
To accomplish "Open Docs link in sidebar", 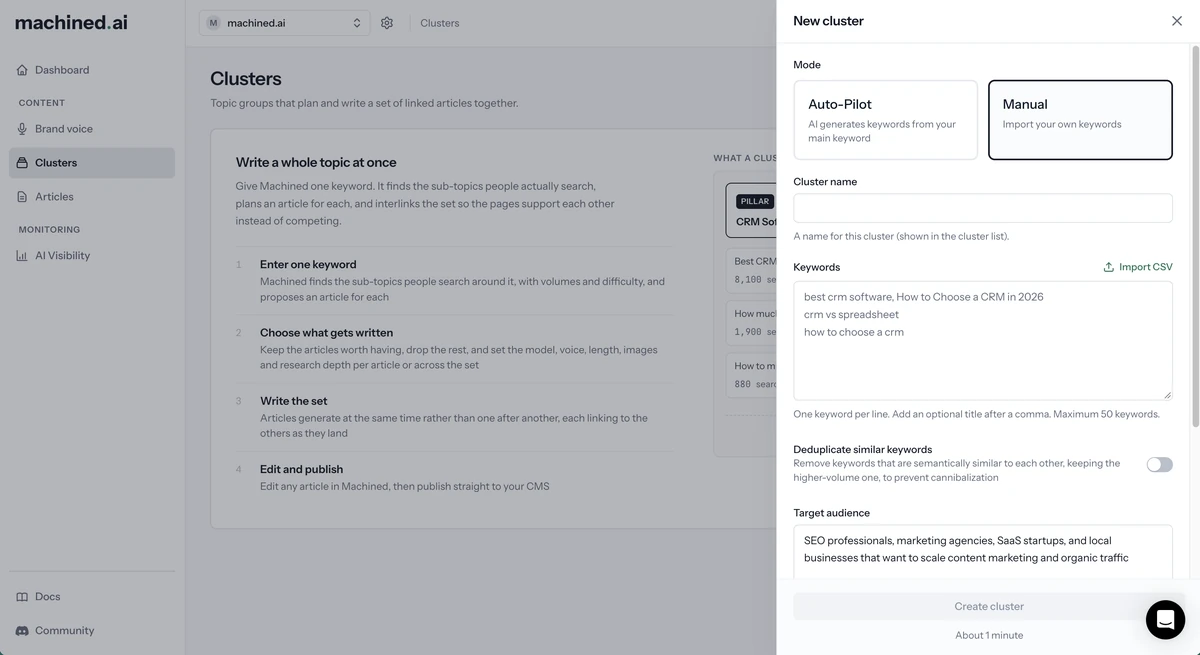I will click(x=92, y=597).
